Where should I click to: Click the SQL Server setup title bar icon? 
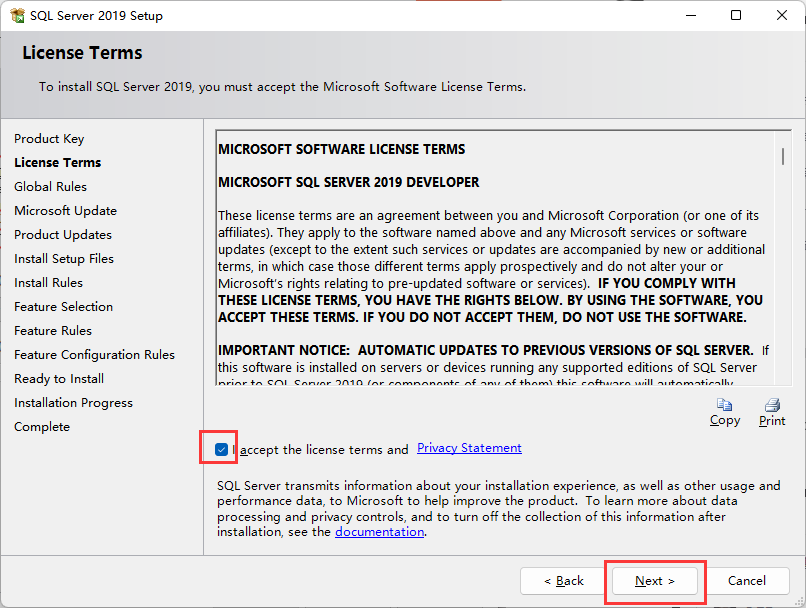pyautogui.click(x=17, y=15)
